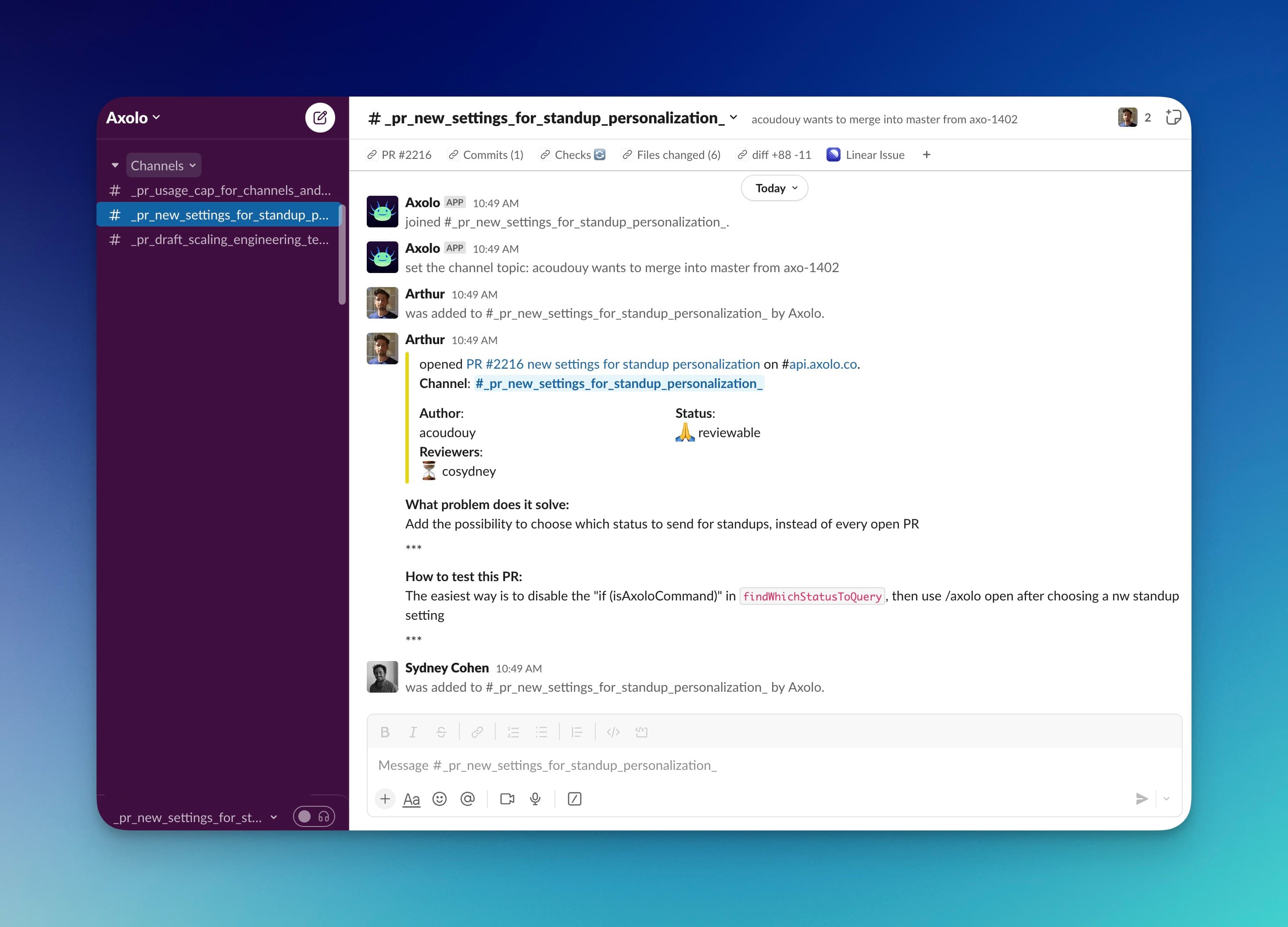Toggle strikethrough formatting in composer
The width and height of the screenshot is (1288, 927).
(441, 732)
